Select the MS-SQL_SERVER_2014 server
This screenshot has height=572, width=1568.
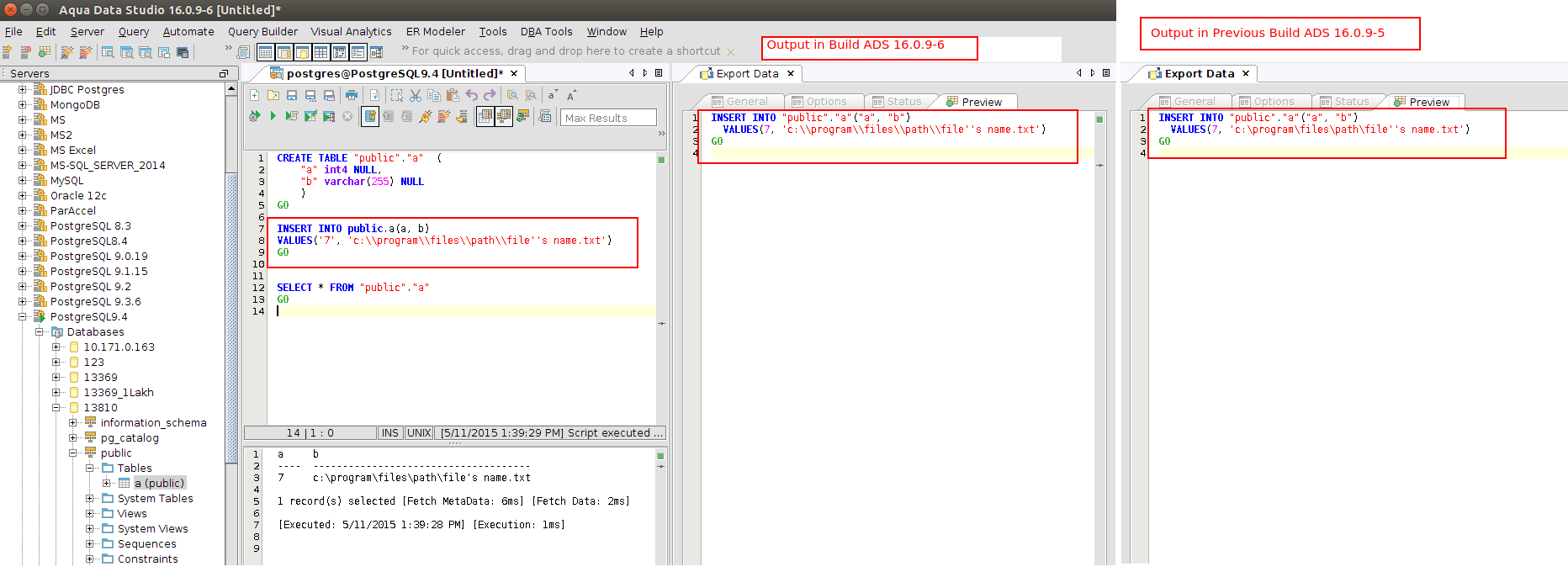coord(108,165)
